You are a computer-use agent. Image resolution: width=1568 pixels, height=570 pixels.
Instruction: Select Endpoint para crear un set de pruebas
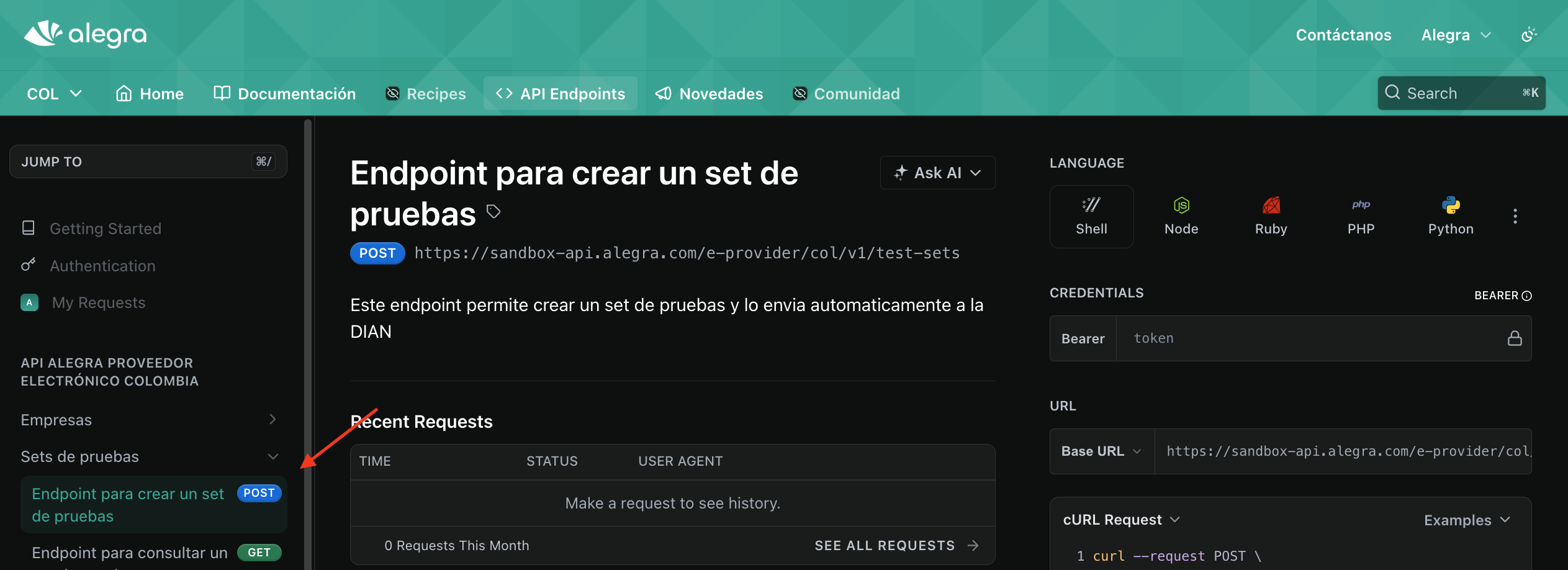click(154, 505)
